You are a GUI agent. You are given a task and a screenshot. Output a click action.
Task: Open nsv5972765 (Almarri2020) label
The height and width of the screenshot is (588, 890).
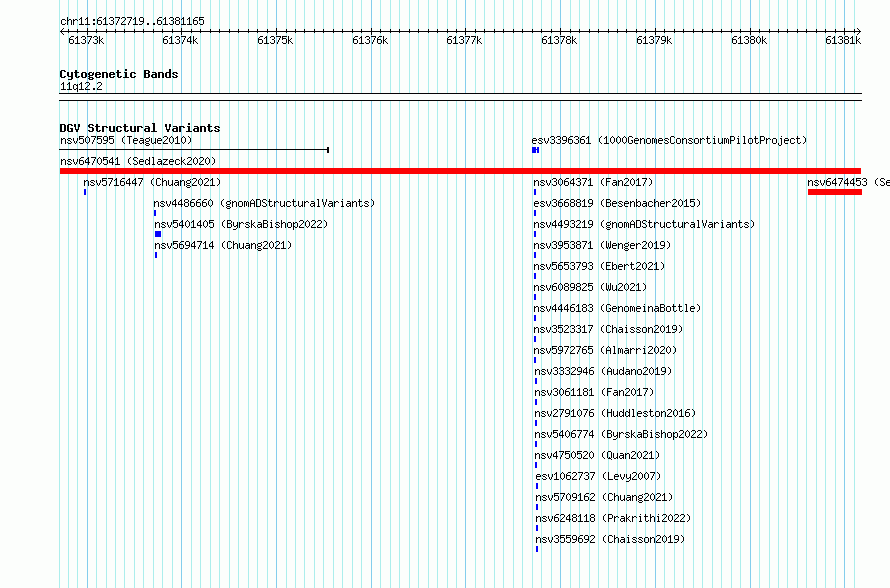click(x=606, y=350)
